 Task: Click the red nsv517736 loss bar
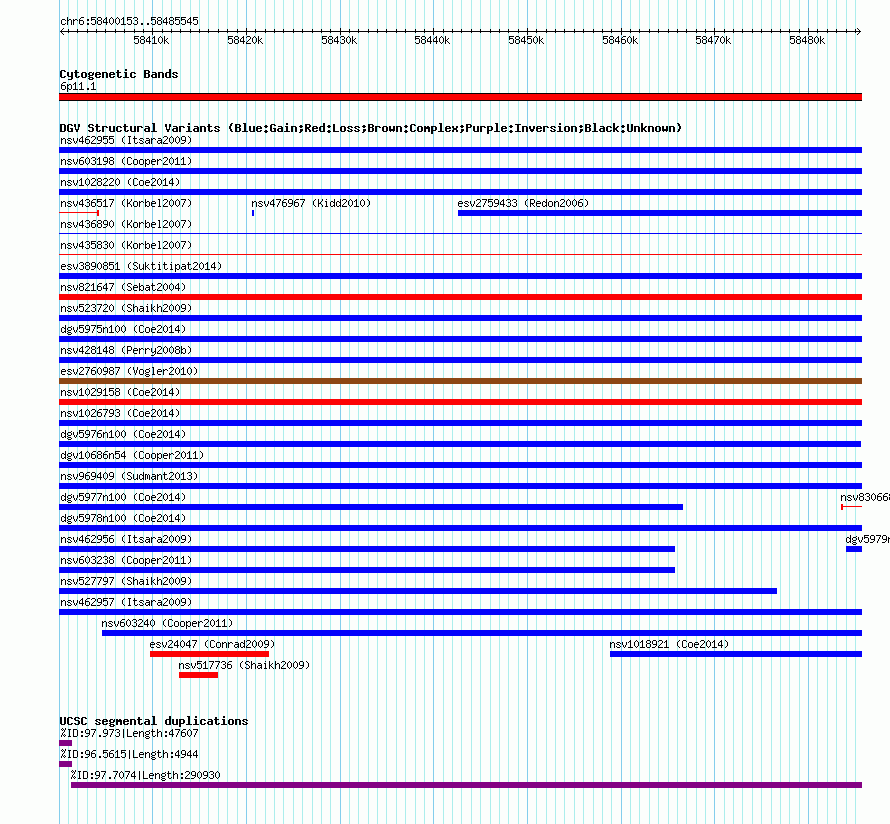click(x=199, y=675)
